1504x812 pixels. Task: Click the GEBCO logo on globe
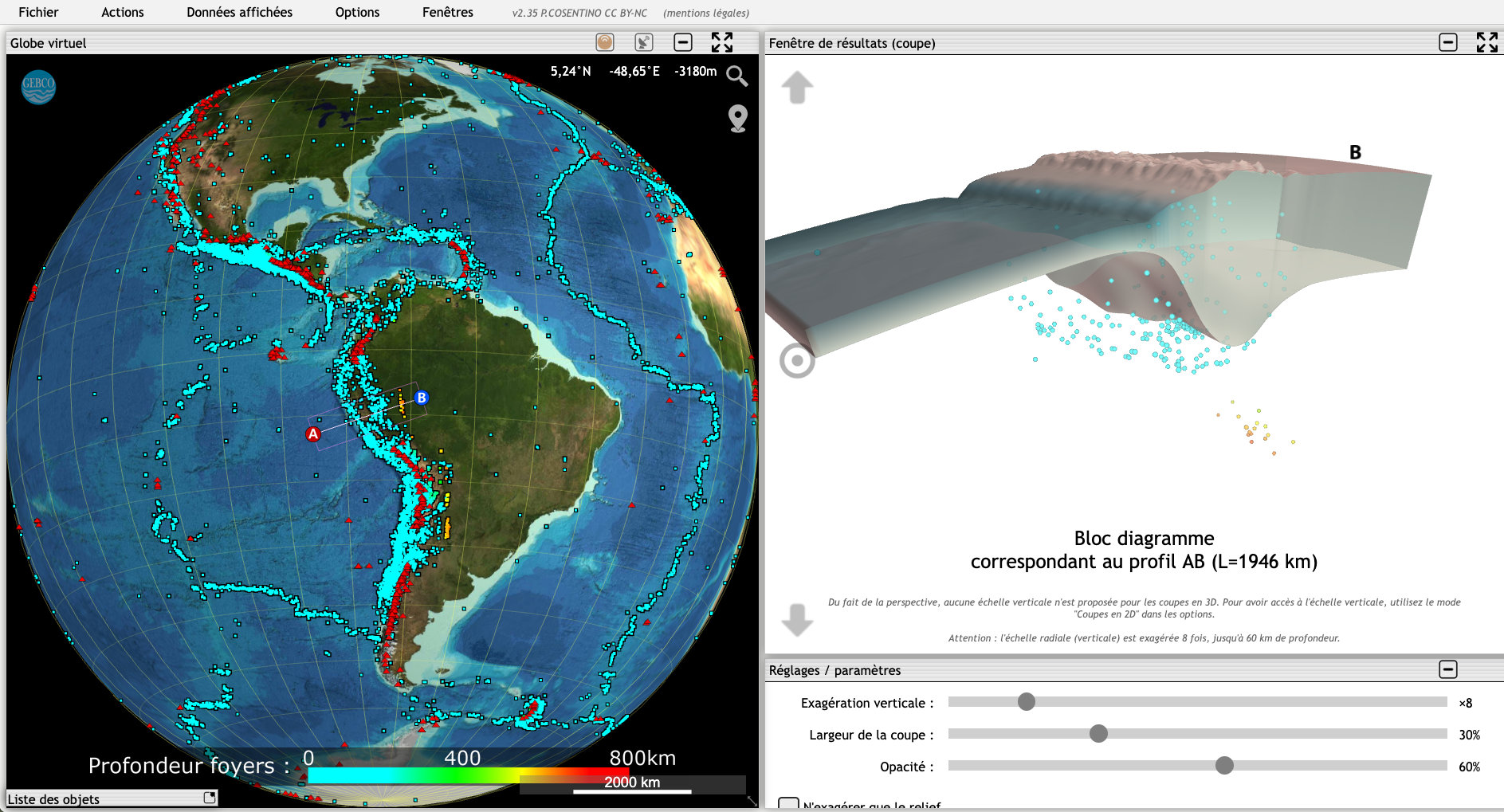(38, 87)
